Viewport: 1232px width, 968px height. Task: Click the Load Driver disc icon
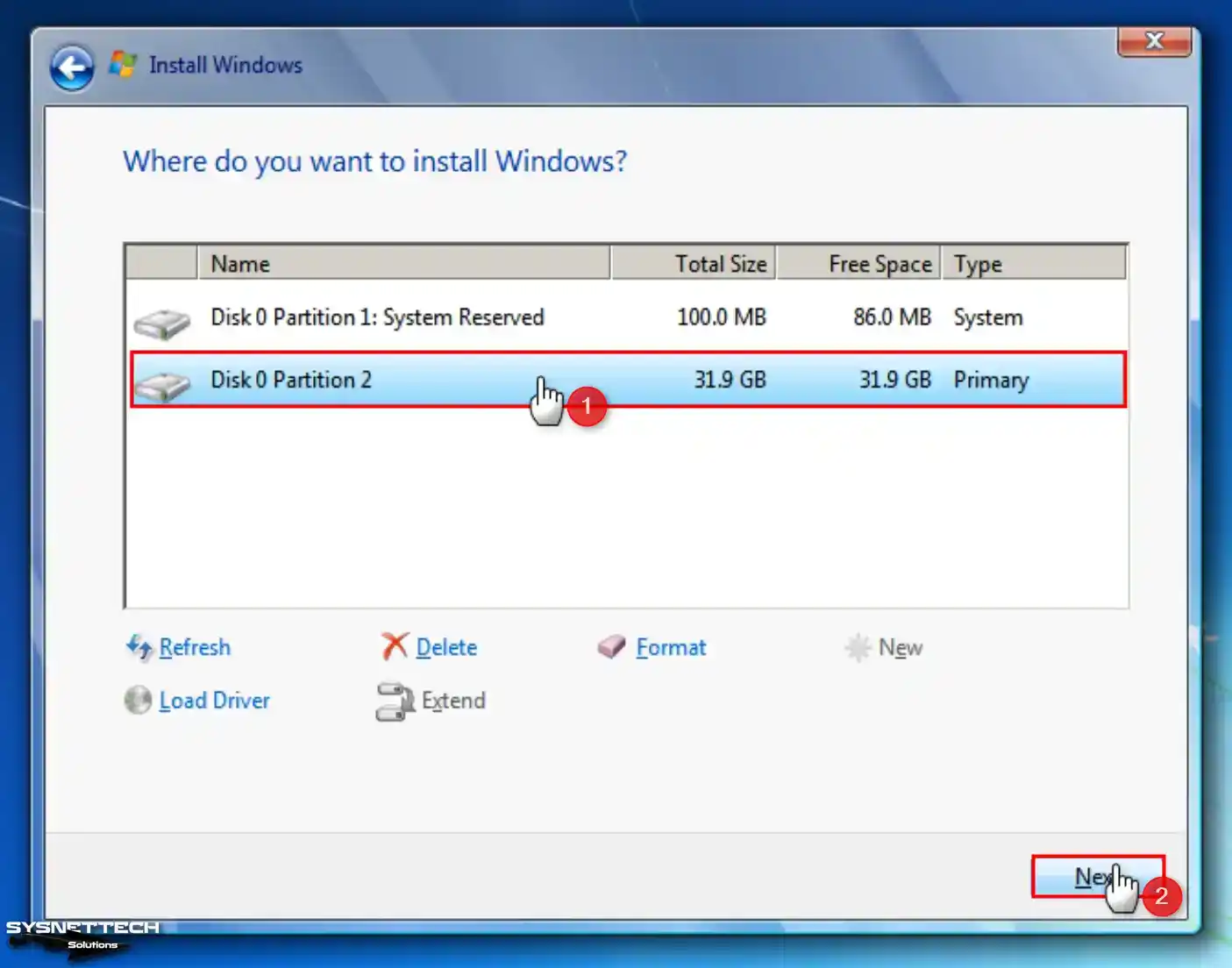point(138,700)
